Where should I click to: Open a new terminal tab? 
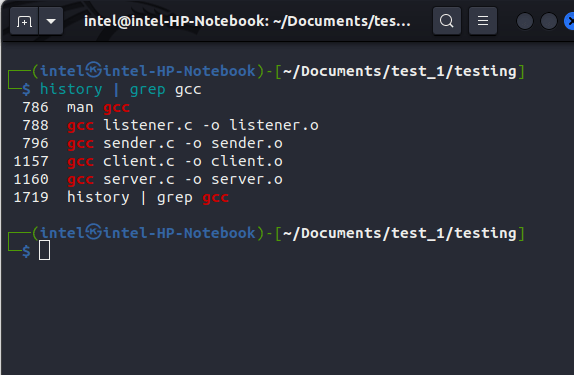[24, 21]
